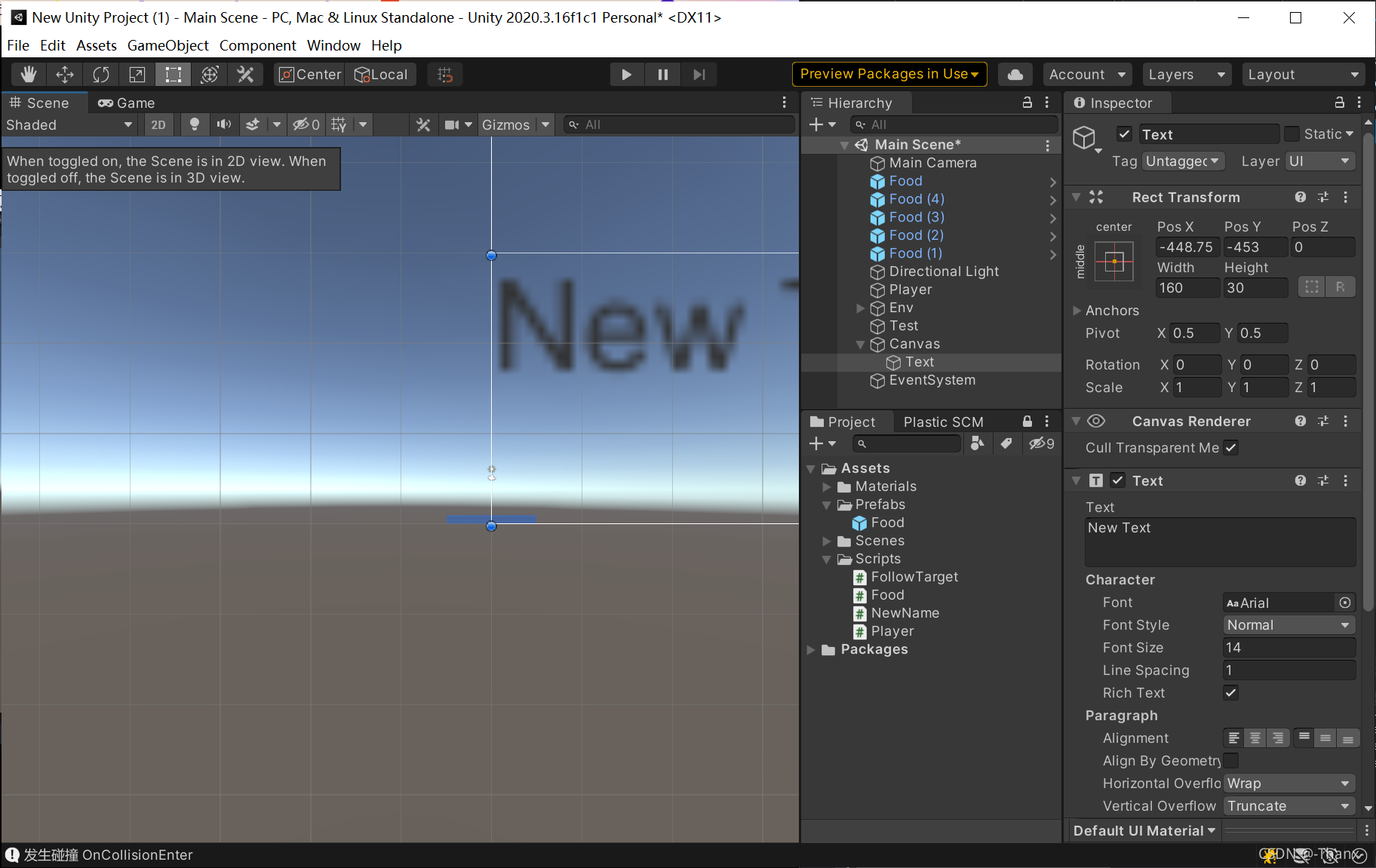Select the Transform tool
This screenshot has width=1376, height=868.
point(210,75)
